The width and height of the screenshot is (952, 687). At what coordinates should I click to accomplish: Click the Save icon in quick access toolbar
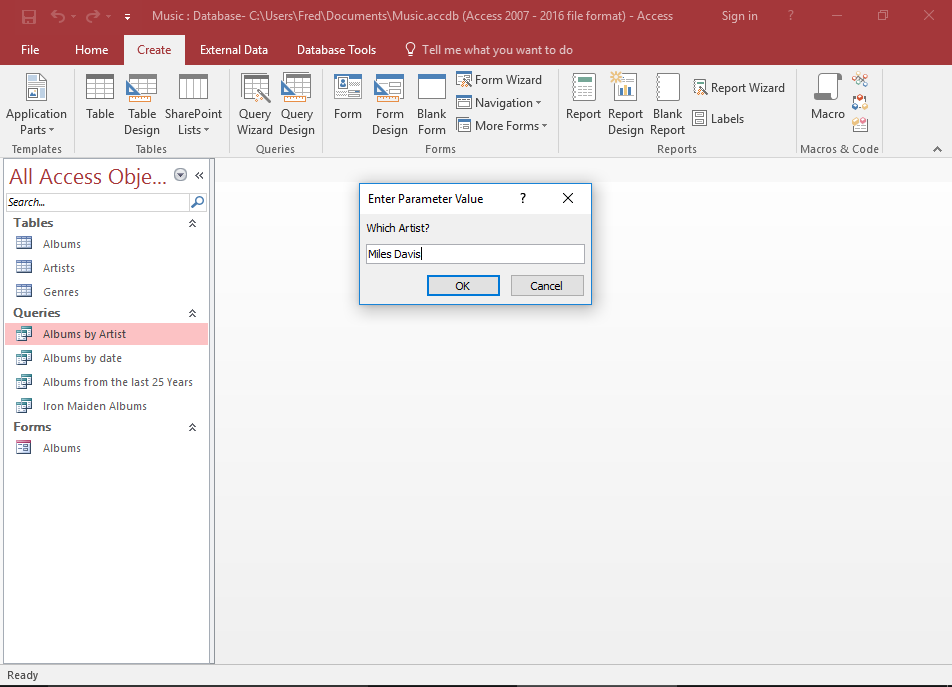click(29, 16)
